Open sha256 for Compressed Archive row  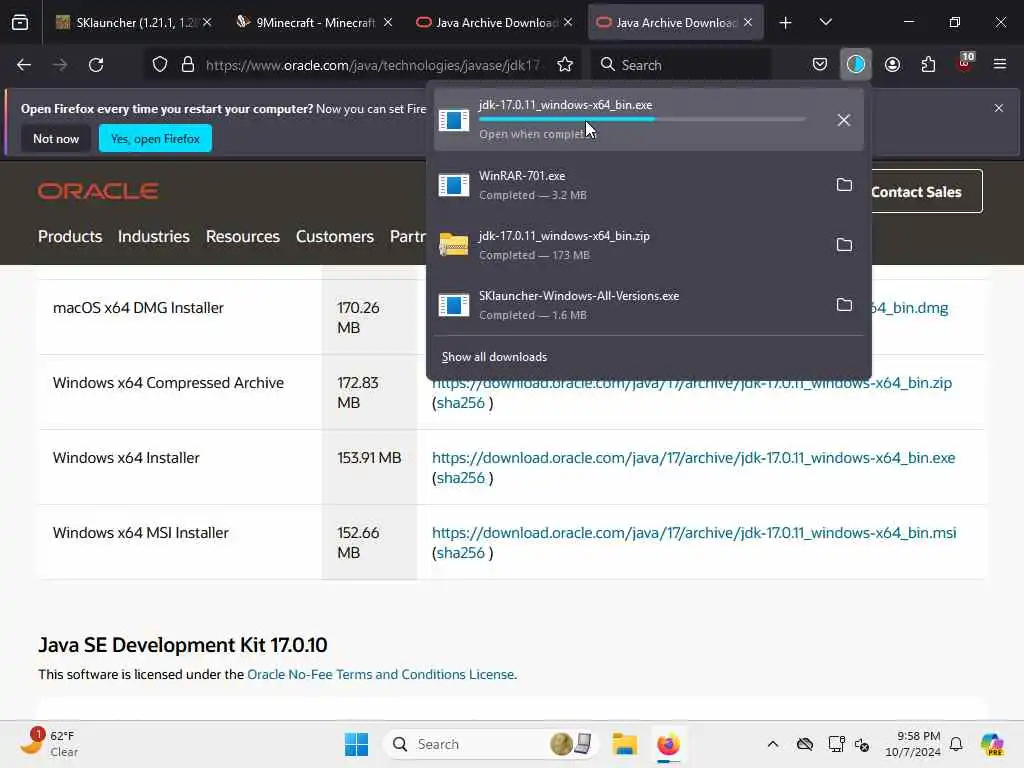pos(460,403)
